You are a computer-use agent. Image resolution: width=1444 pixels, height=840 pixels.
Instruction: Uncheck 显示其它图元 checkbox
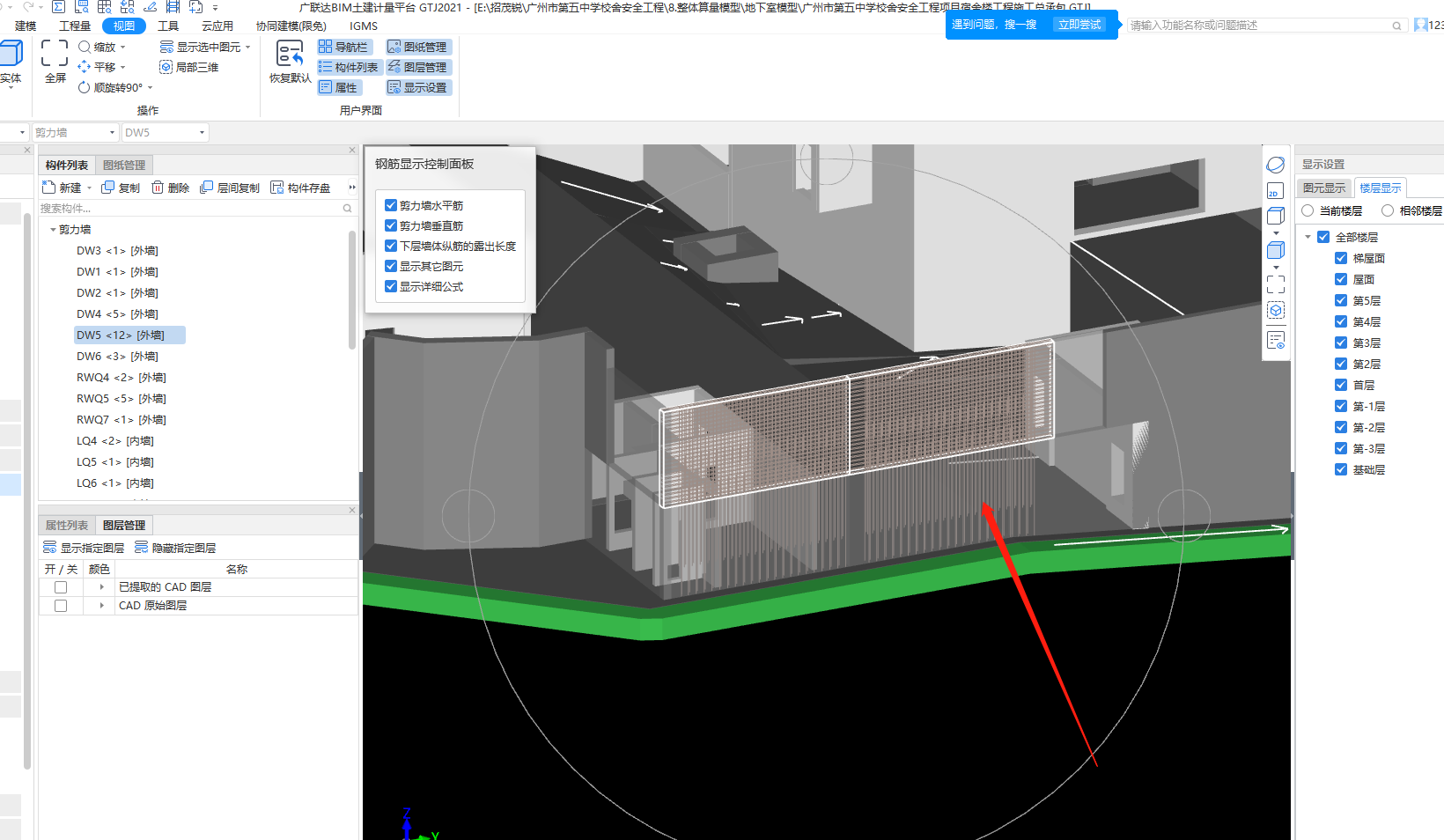tap(391, 266)
